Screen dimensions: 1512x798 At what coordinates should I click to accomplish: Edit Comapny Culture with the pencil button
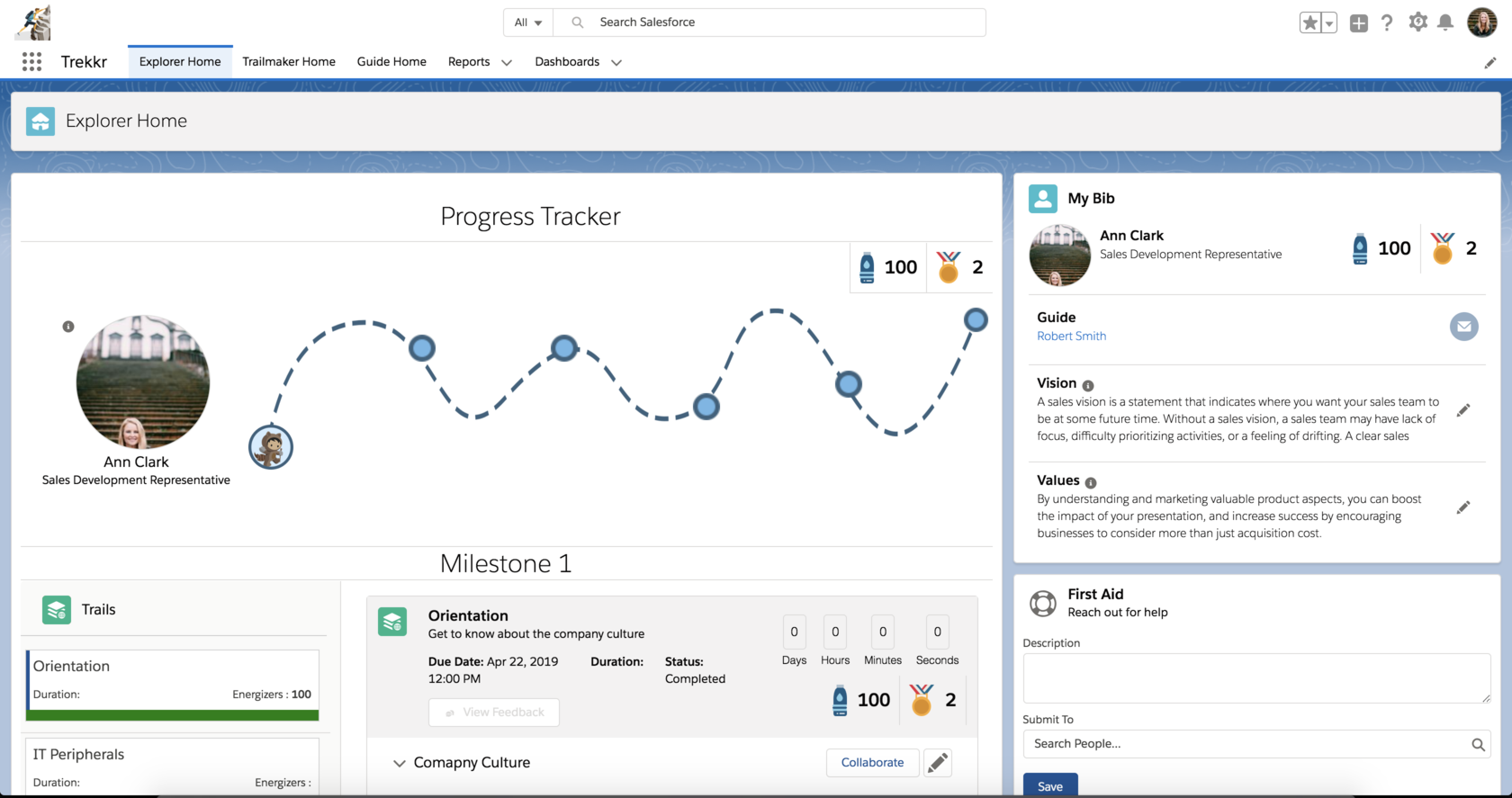coord(938,762)
